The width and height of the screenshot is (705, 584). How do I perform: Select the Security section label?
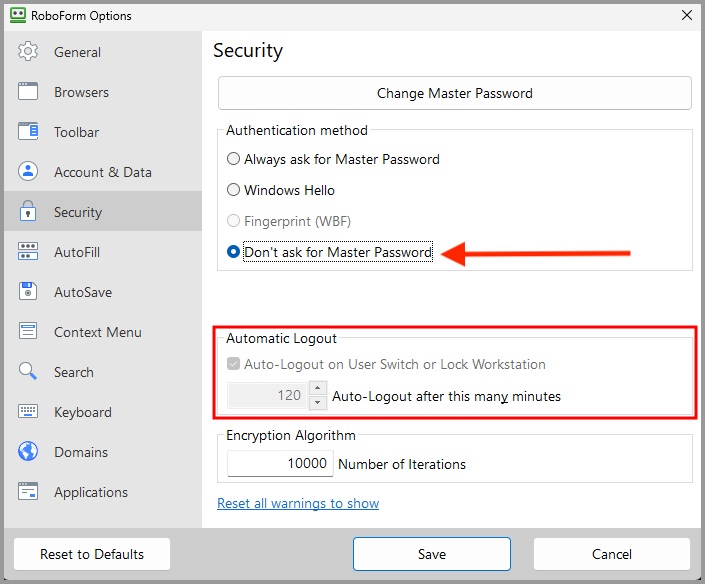78,212
